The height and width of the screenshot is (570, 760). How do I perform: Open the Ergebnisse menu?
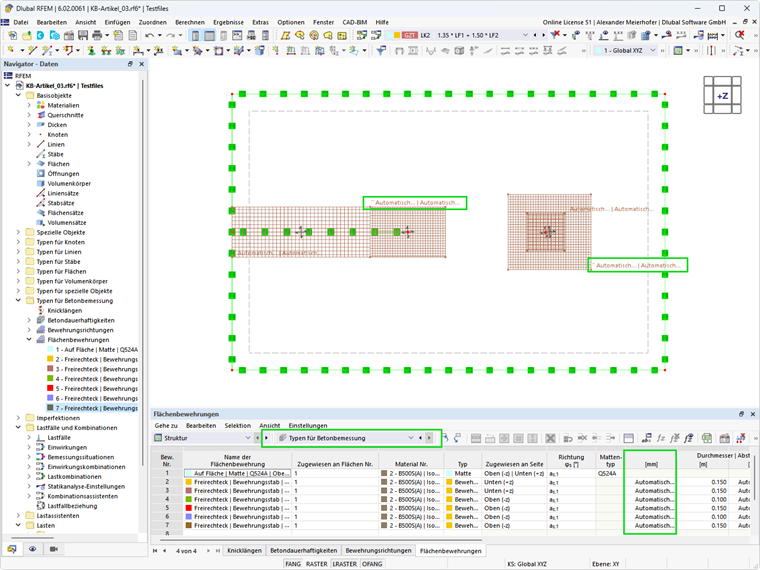[228, 22]
